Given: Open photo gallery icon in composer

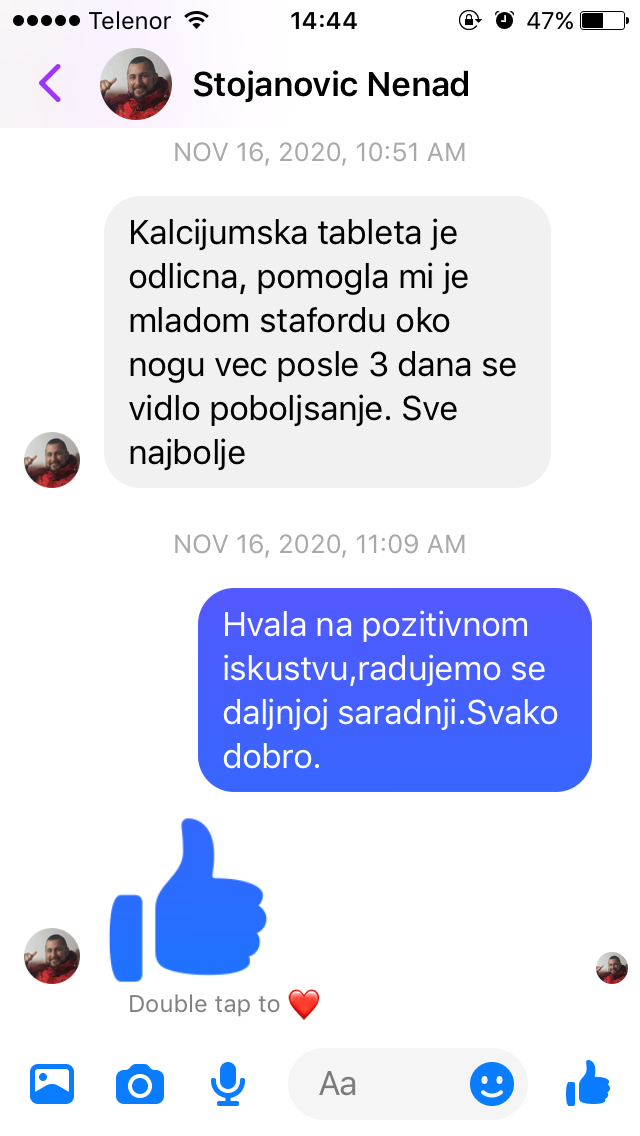Looking at the screenshot, I should click(x=52, y=1084).
